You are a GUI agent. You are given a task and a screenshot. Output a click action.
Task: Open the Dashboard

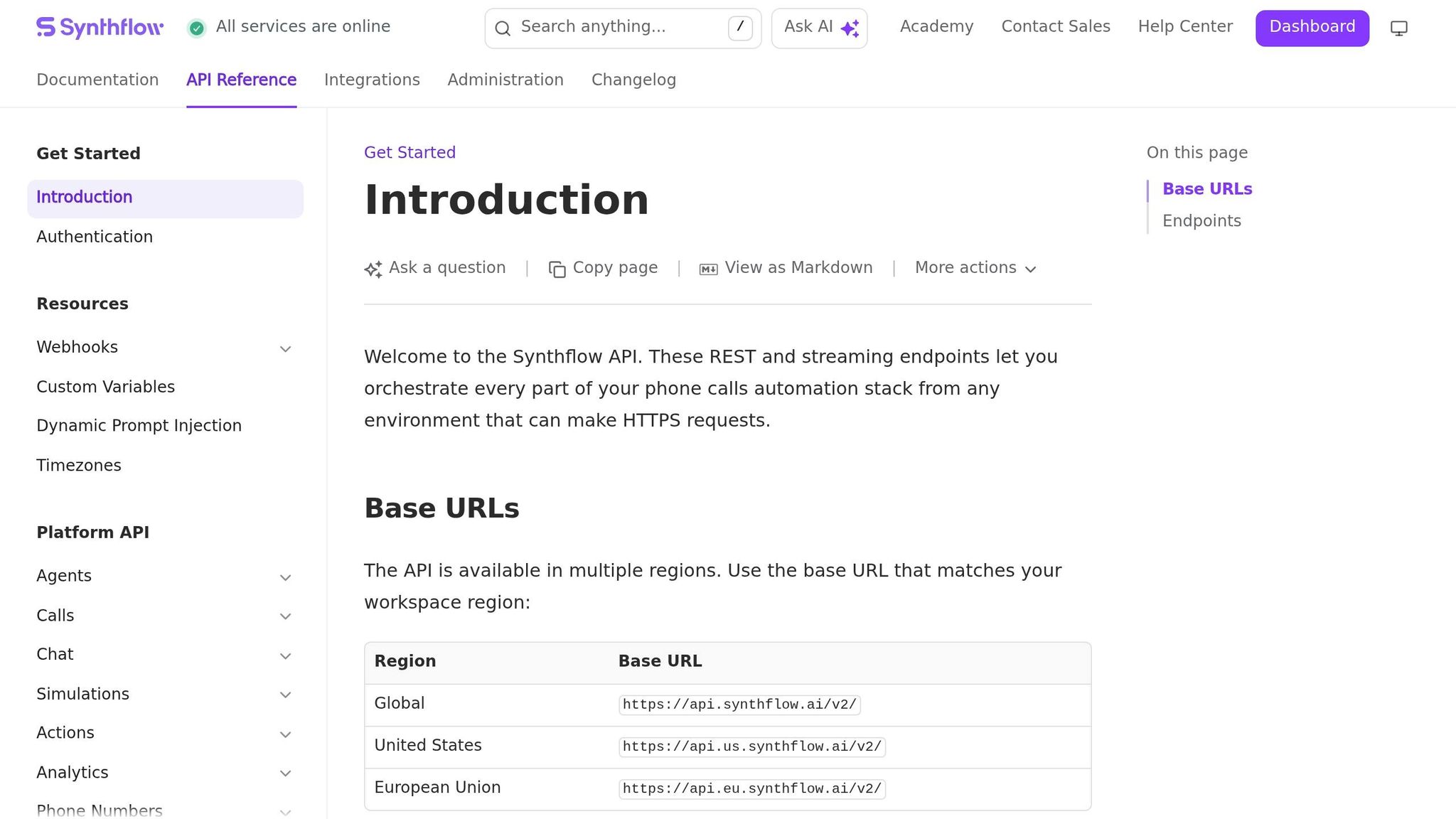click(1312, 28)
